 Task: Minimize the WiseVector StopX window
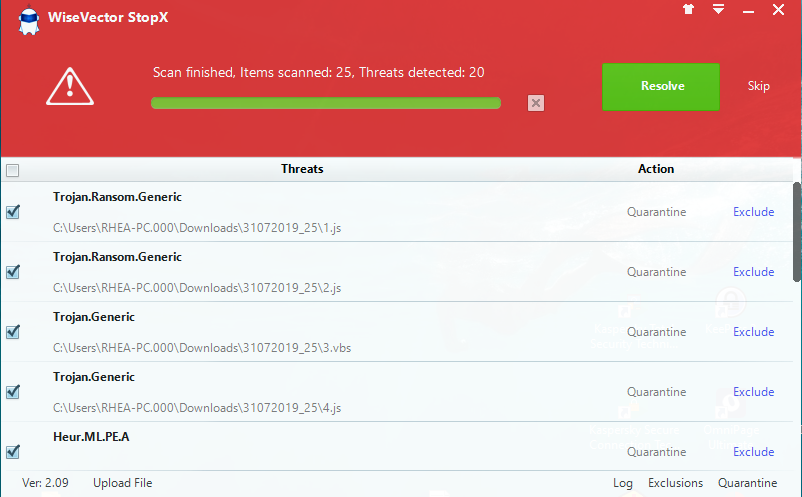pos(748,11)
